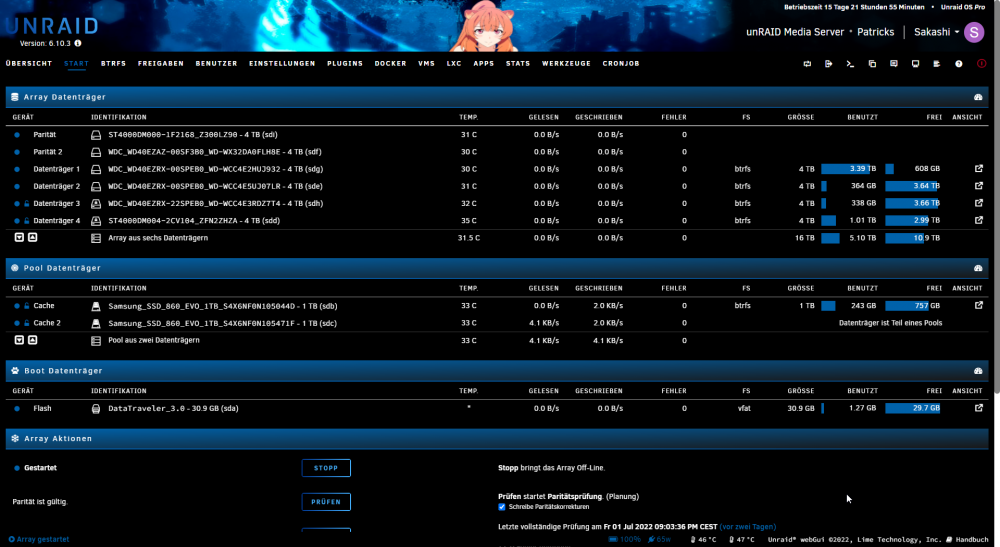This screenshot has width=1000, height=547.
Task: Click the gauge icon in Pool Datenträger header
Action: [978, 268]
